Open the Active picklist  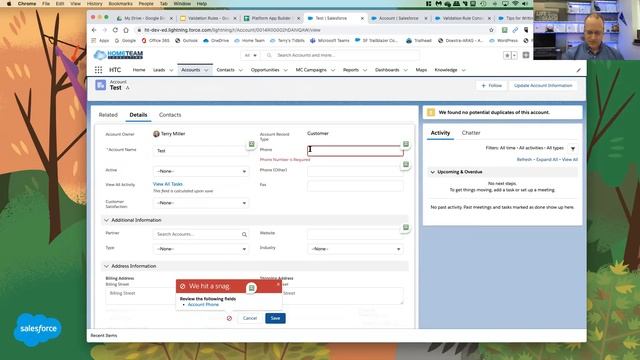pyautogui.click(x=200, y=171)
